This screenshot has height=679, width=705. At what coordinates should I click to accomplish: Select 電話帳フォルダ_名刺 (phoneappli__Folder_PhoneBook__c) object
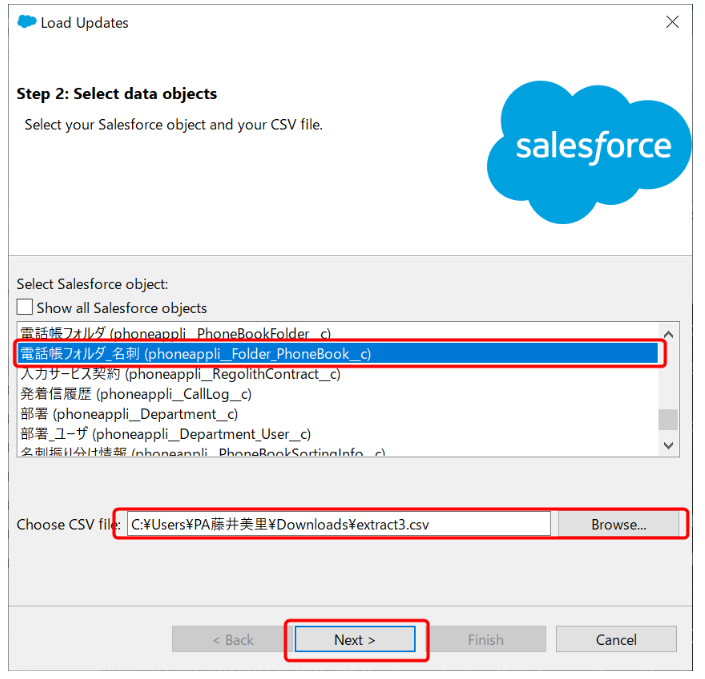338,354
